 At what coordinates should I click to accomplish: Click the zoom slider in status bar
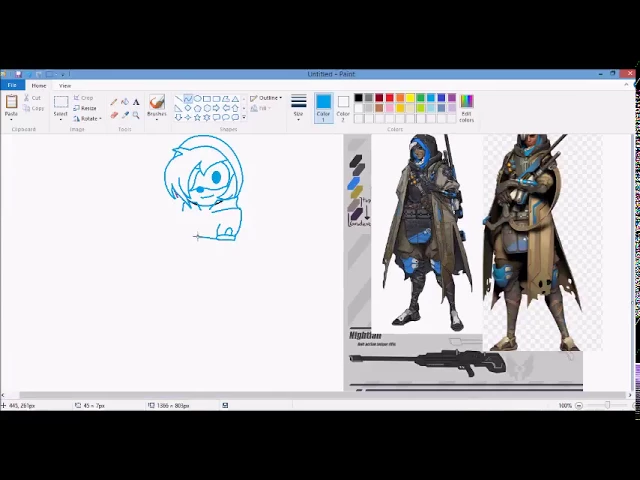click(606, 405)
